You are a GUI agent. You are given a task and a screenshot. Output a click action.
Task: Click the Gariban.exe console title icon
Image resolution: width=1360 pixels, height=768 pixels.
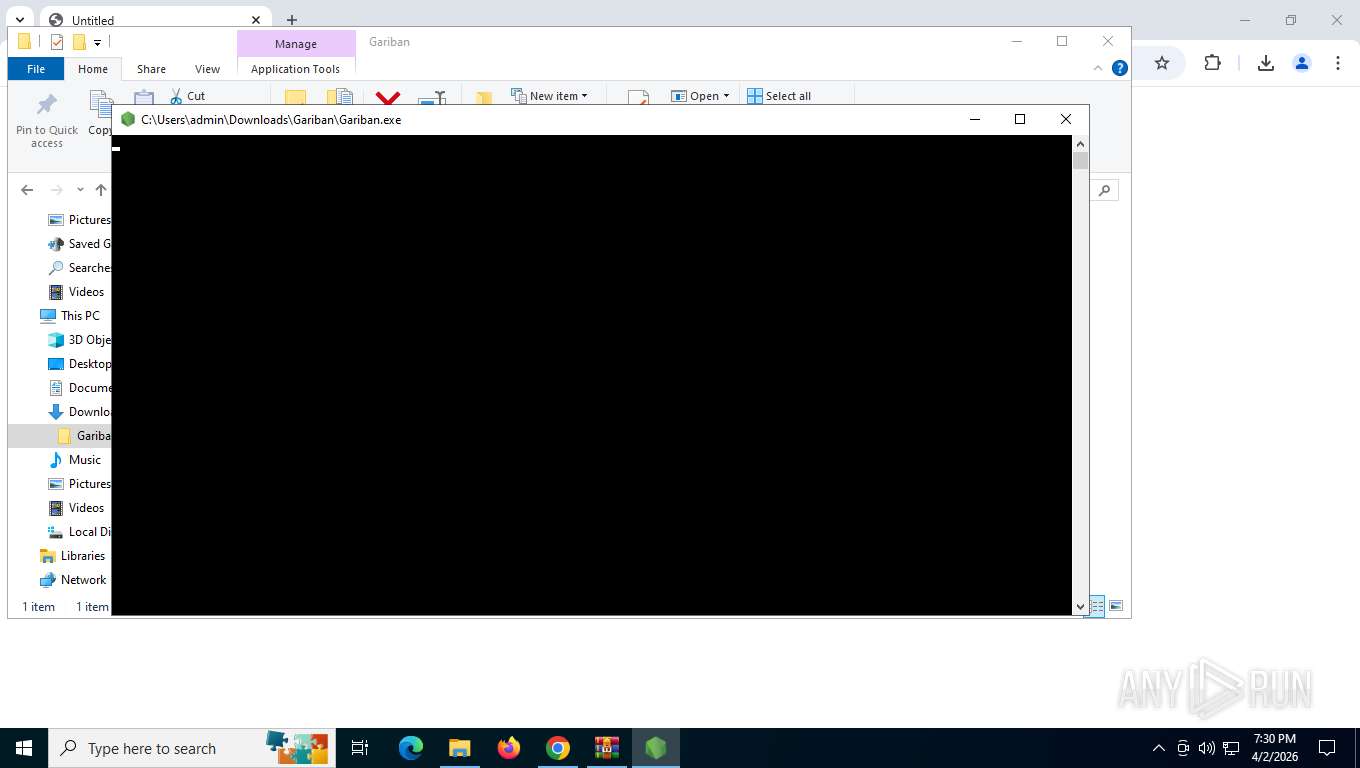click(x=128, y=119)
